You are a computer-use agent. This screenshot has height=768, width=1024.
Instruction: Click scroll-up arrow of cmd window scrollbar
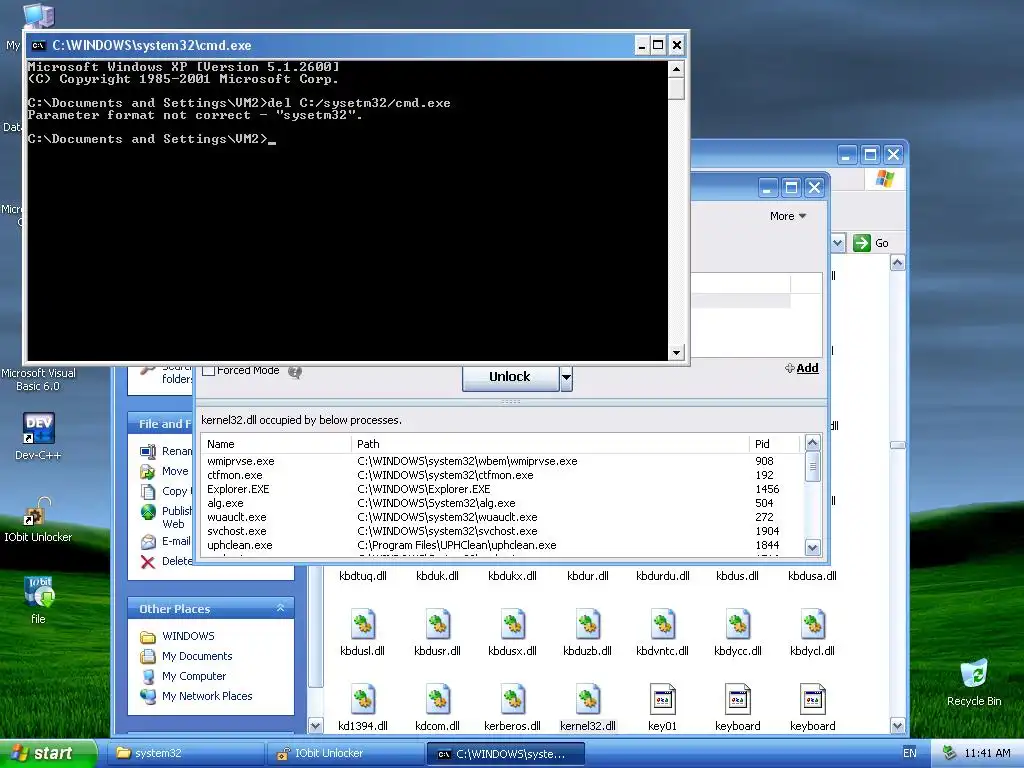[x=677, y=69]
